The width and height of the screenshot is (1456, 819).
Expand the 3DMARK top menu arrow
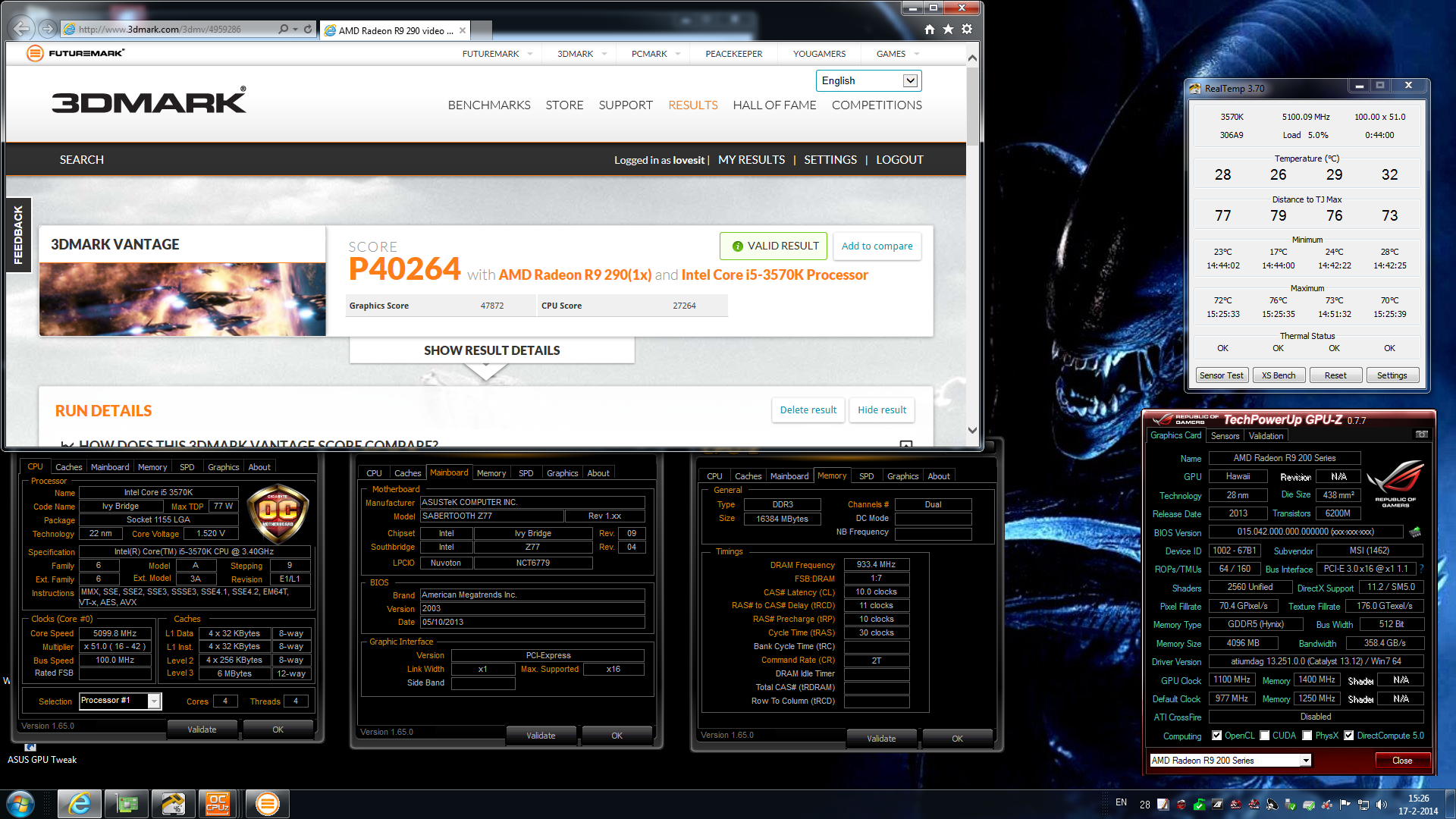pos(604,54)
